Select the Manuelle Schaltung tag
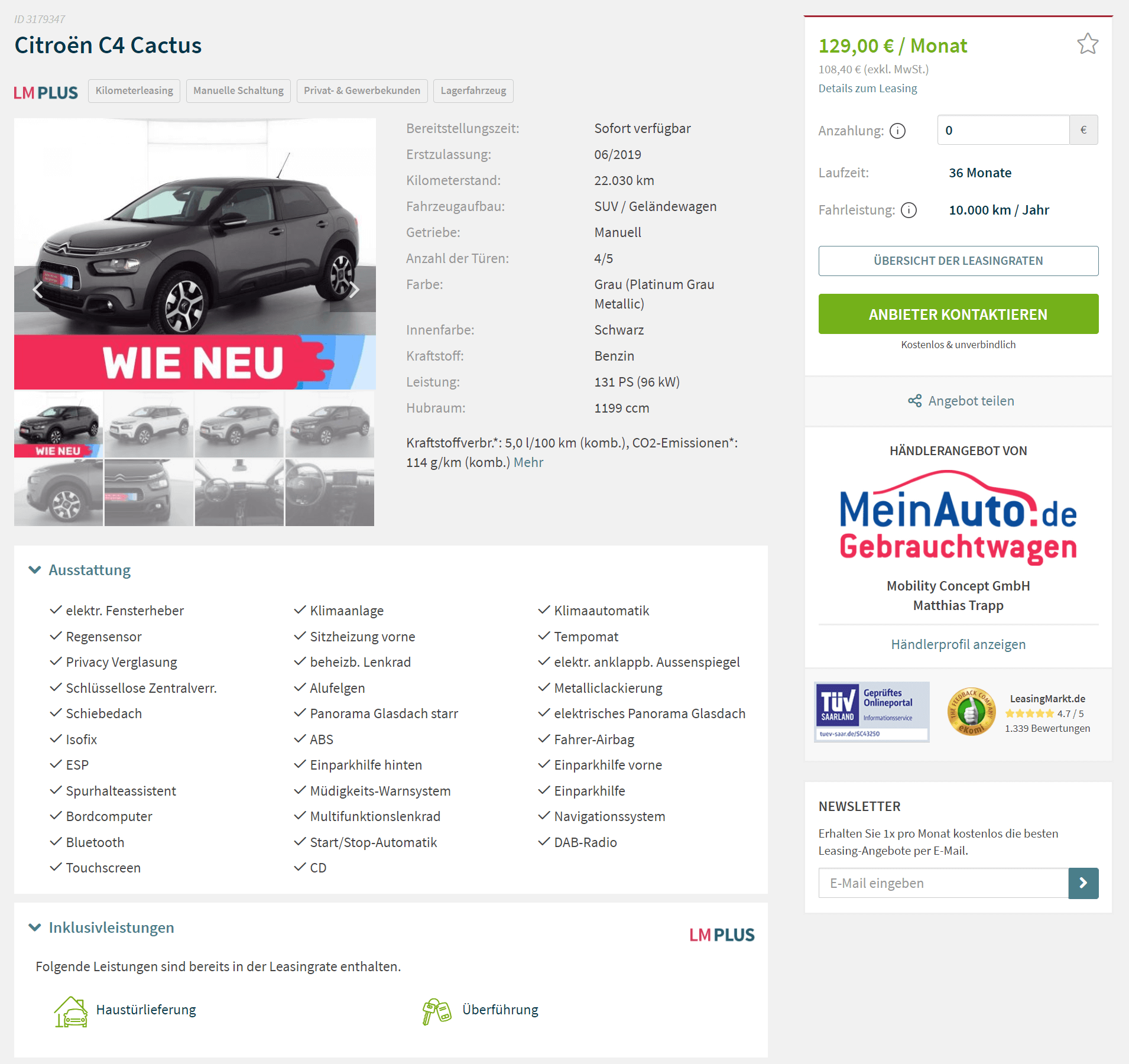 (238, 91)
